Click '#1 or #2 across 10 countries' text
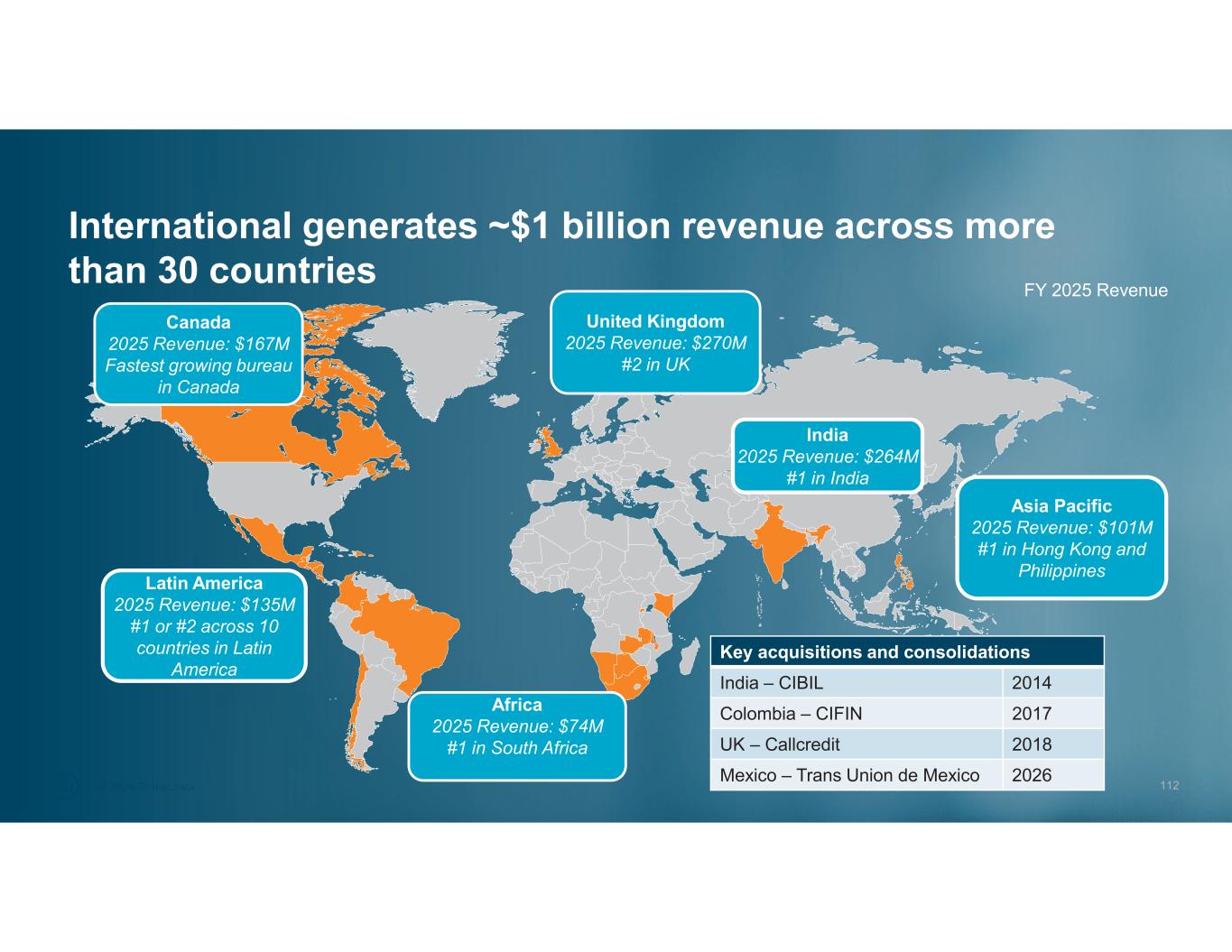This screenshot has height=952, width=1232. pyautogui.click(x=205, y=637)
